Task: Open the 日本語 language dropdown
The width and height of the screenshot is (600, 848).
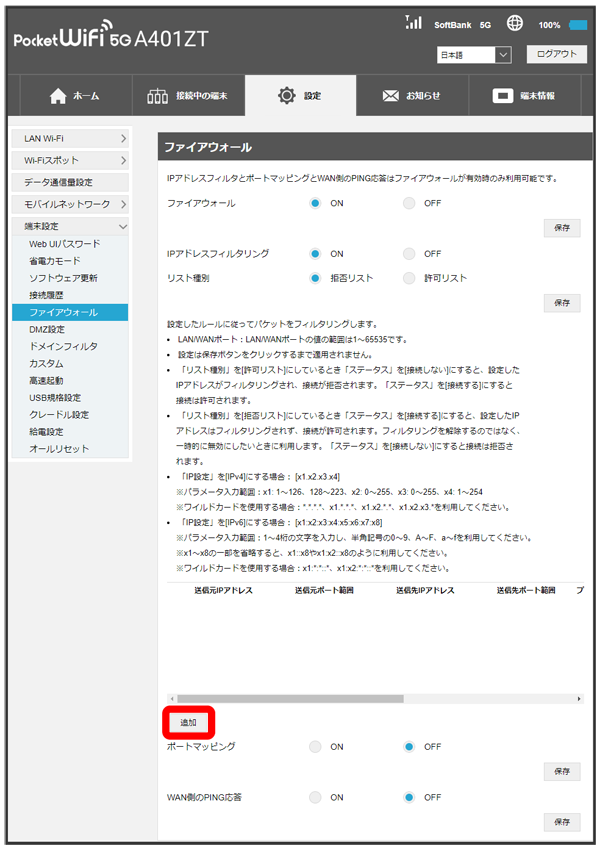Action: click(x=474, y=55)
